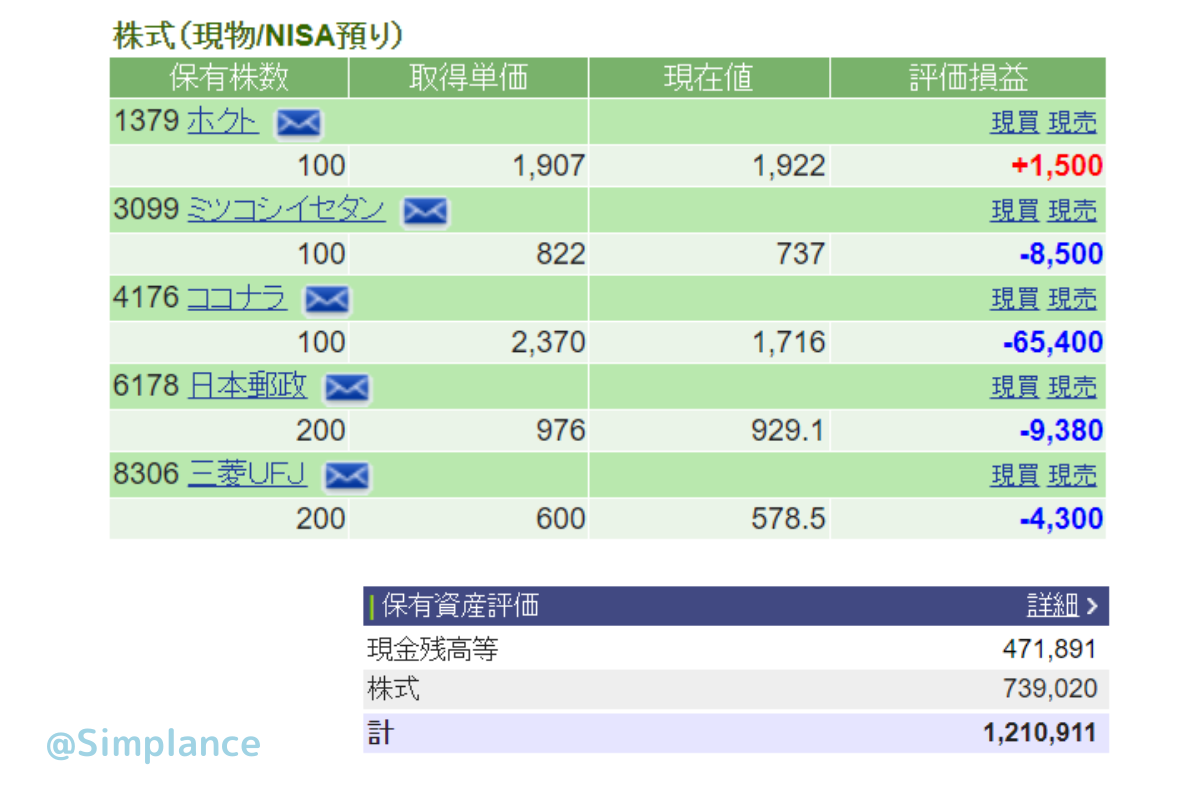Open the envelope icon for ココナラ
1200x800 pixels.
click(x=326, y=299)
